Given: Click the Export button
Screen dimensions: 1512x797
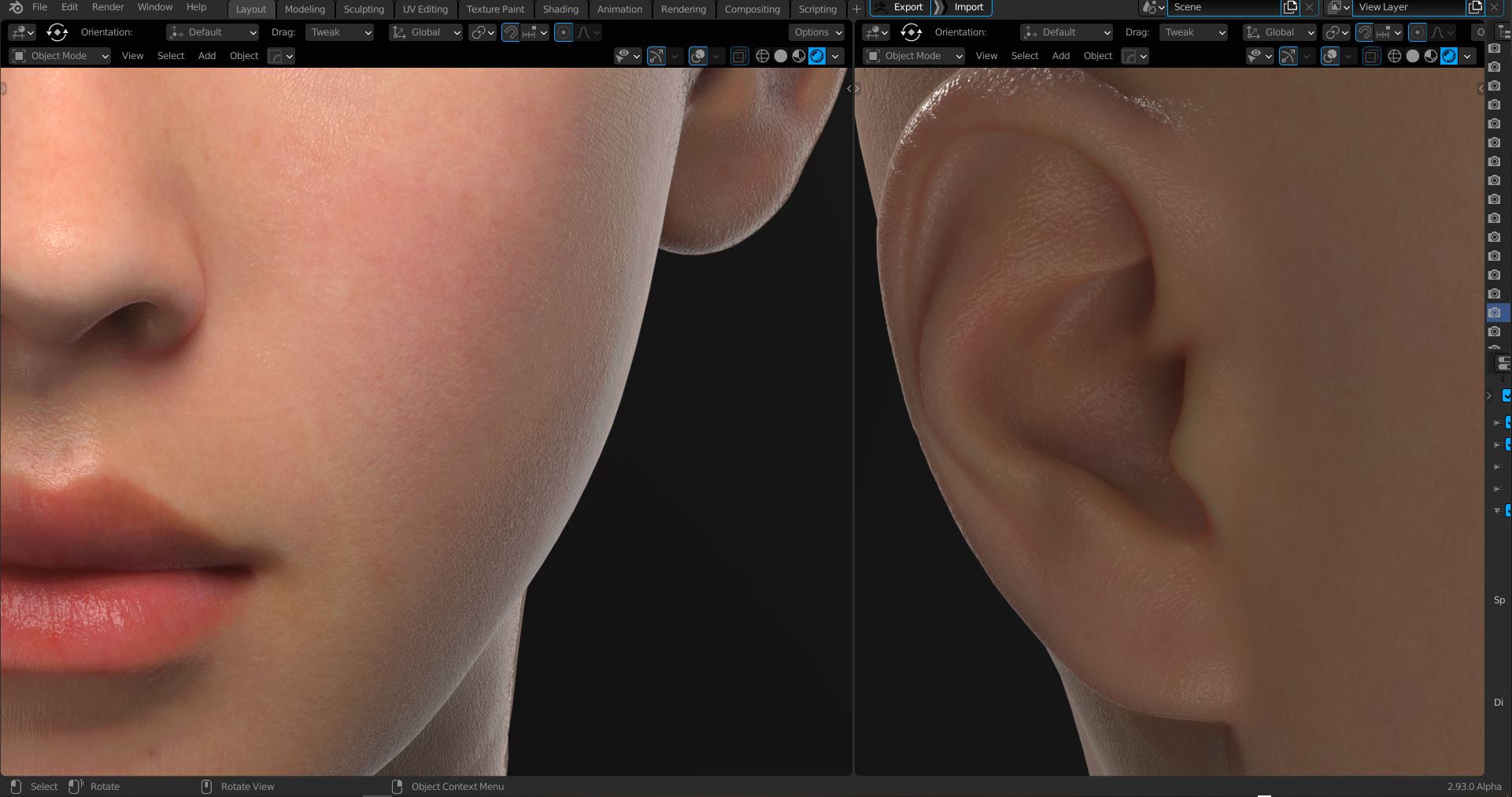Looking at the screenshot, I should coord(907,7).
